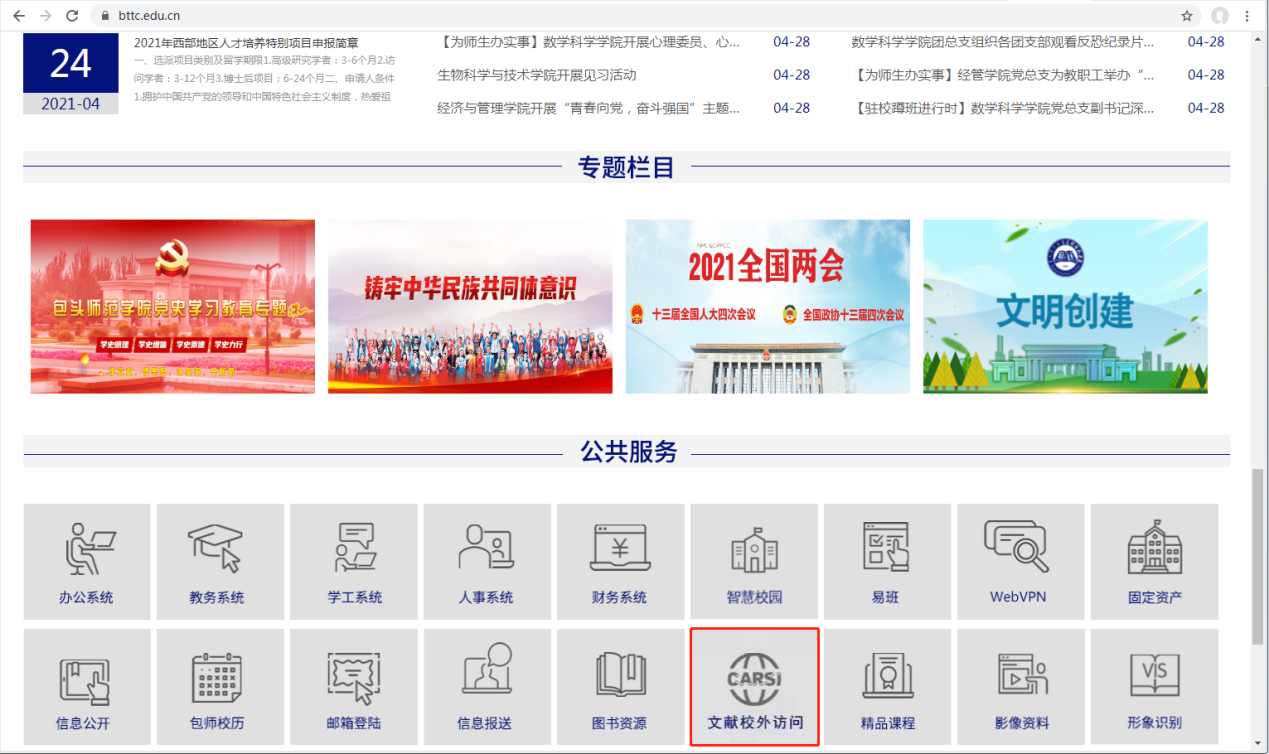The width and height of the screenshot is (1269, 754).
Task: Open the Chrome profile avatar
Action: click(1219, 16)
